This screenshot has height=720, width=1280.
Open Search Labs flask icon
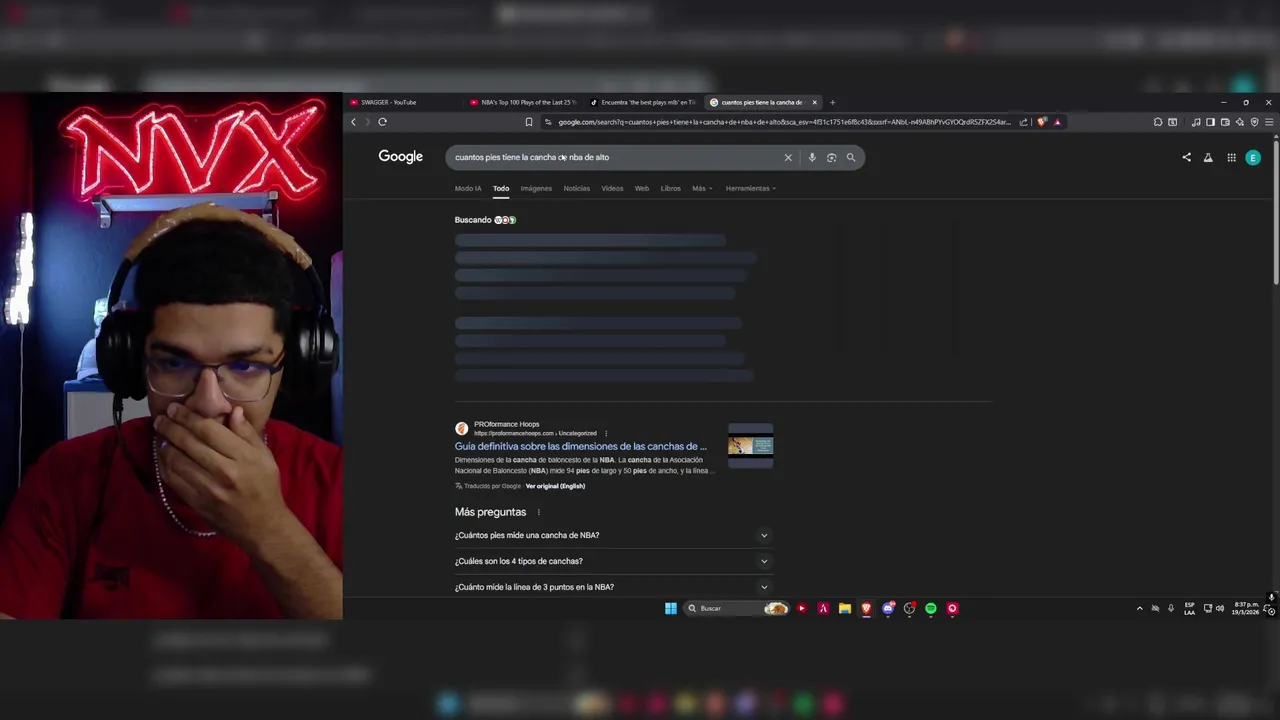click(1208, 157)
